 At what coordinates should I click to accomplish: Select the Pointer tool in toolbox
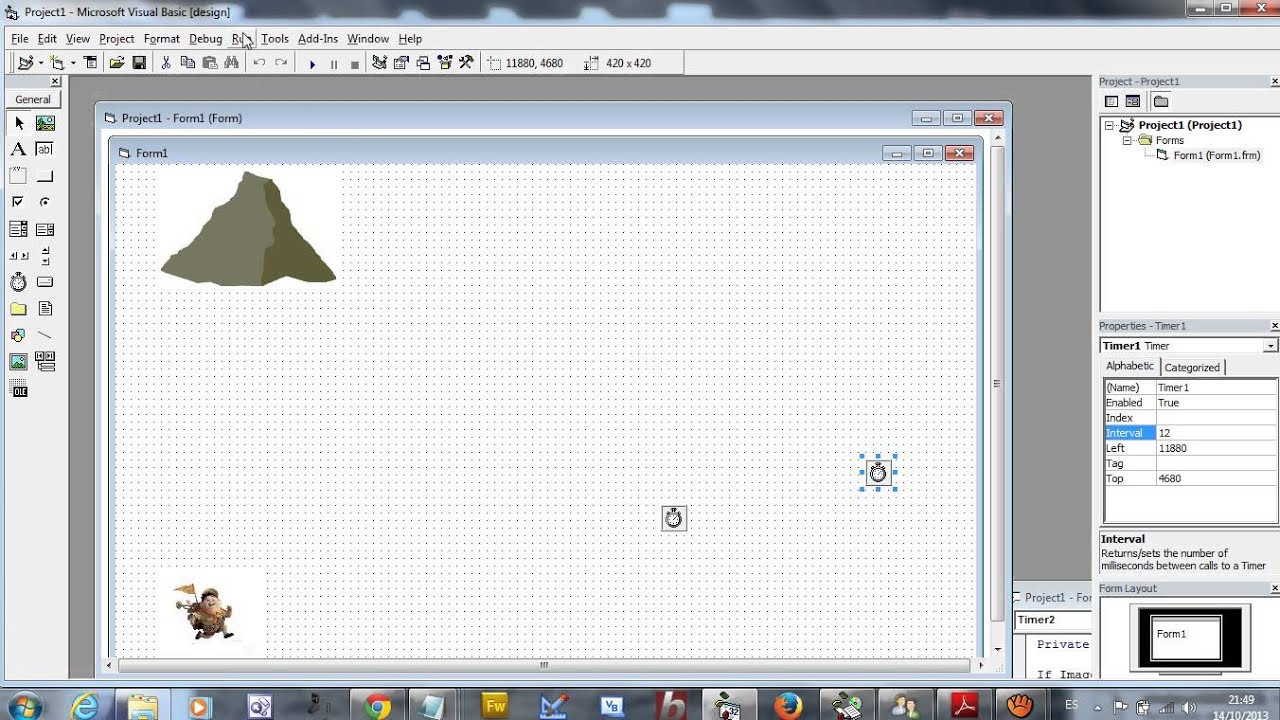(18, 123)
